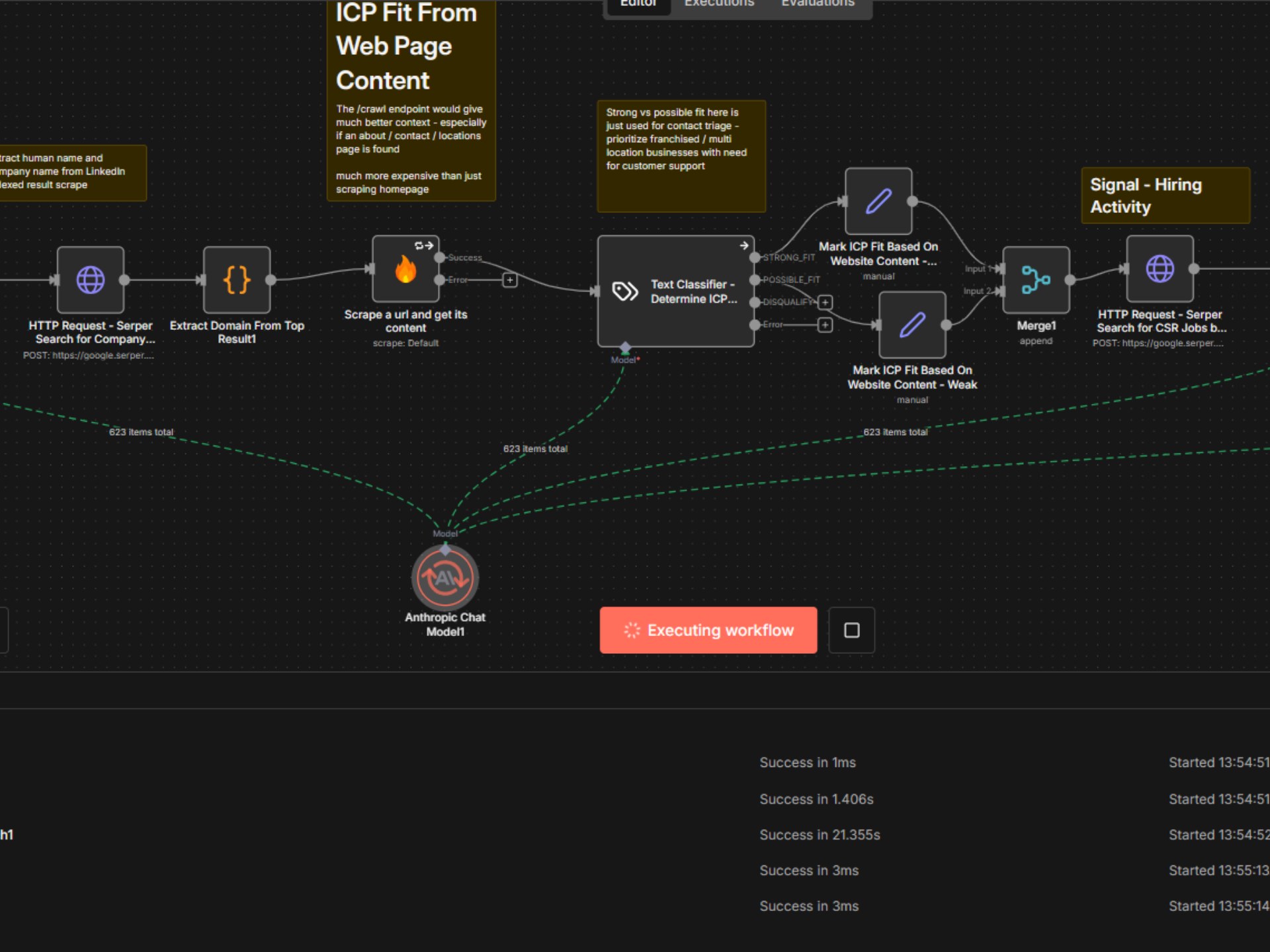Select the merge icon on the Merge1 node
1270x952 pixels.
coord(1035,279)
